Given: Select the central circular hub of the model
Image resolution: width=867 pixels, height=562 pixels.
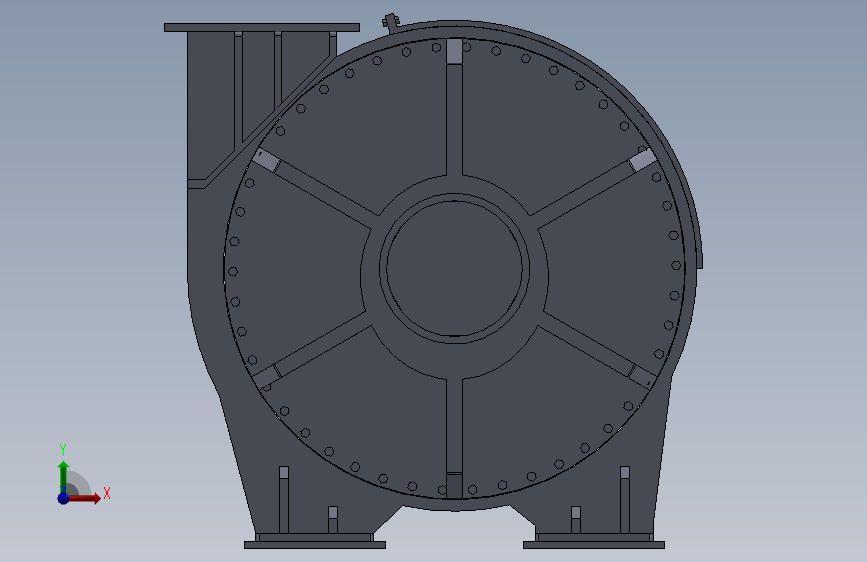Looking at the screenshot, I should [454, 269].
